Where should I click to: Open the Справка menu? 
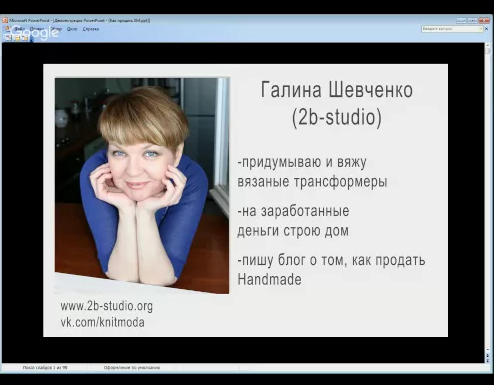91,29
